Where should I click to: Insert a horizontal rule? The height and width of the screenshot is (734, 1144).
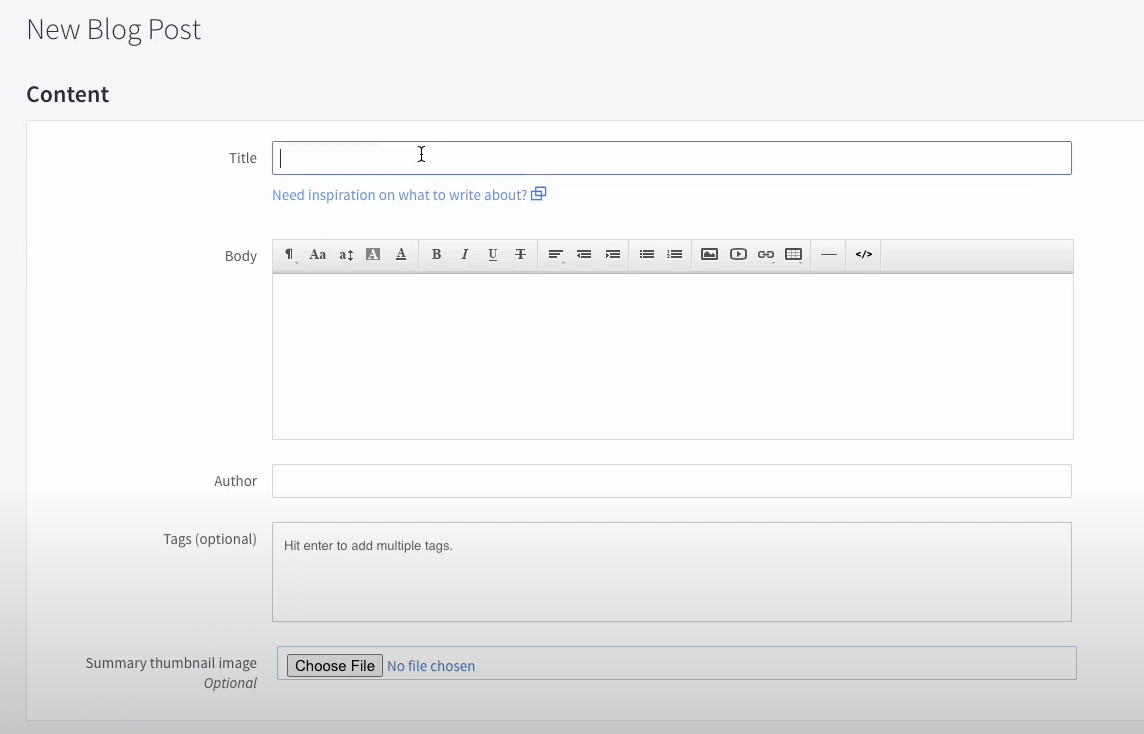829,255
